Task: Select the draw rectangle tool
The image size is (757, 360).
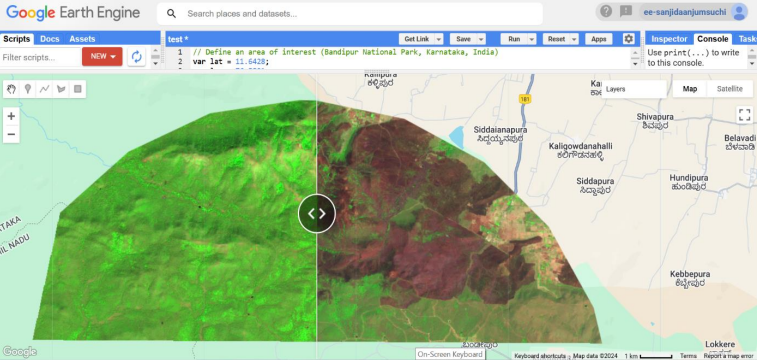Action: click(x=78, y=89)
